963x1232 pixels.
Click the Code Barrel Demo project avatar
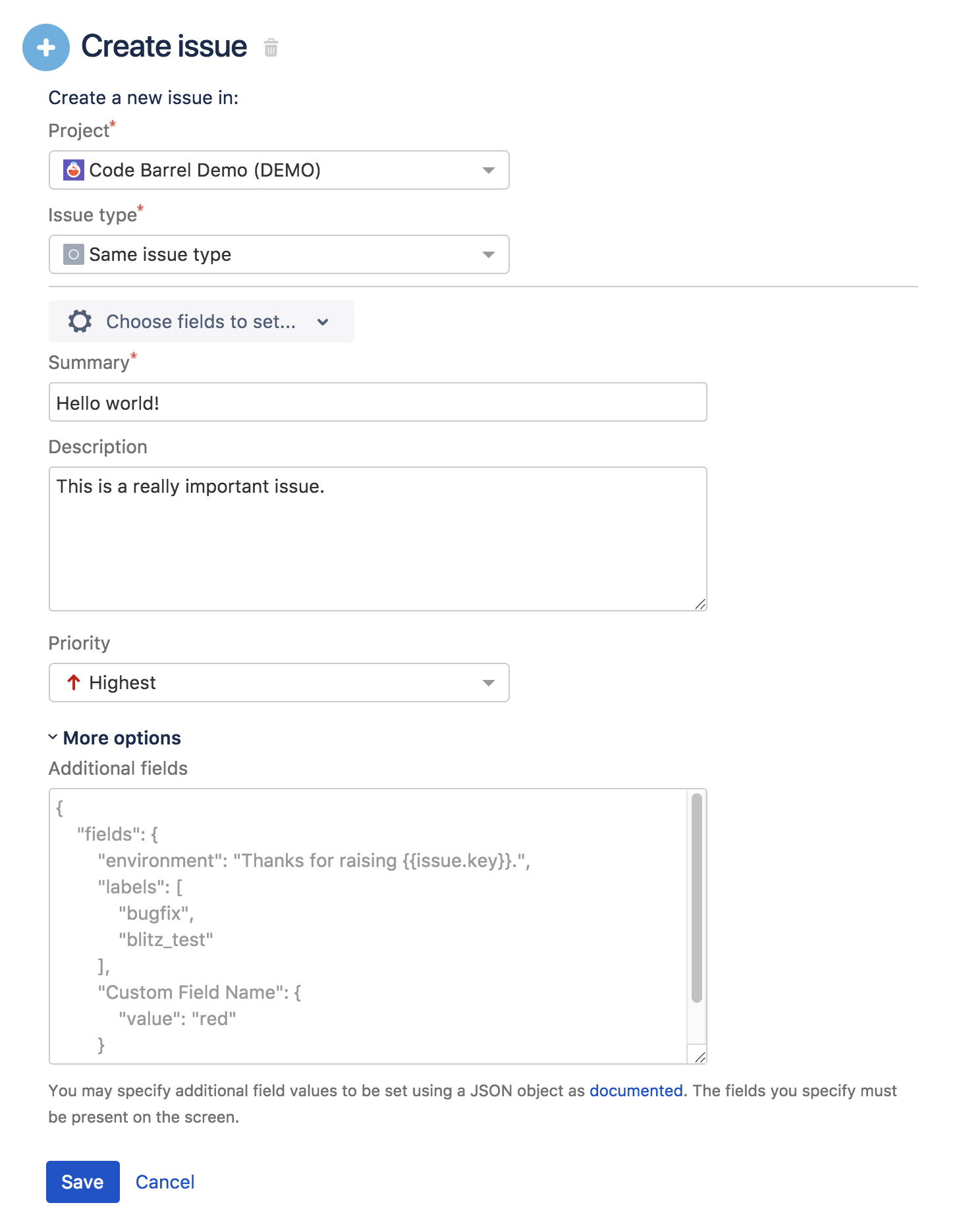[x=73, y=170]
